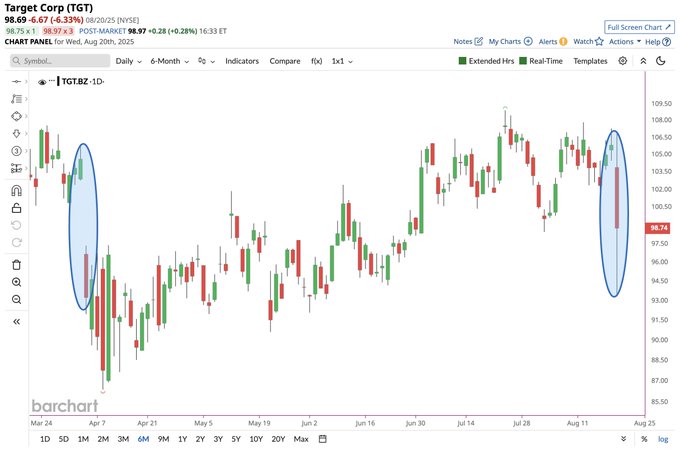
Task: Select the 1D time range
Action: tap(45, 439)
